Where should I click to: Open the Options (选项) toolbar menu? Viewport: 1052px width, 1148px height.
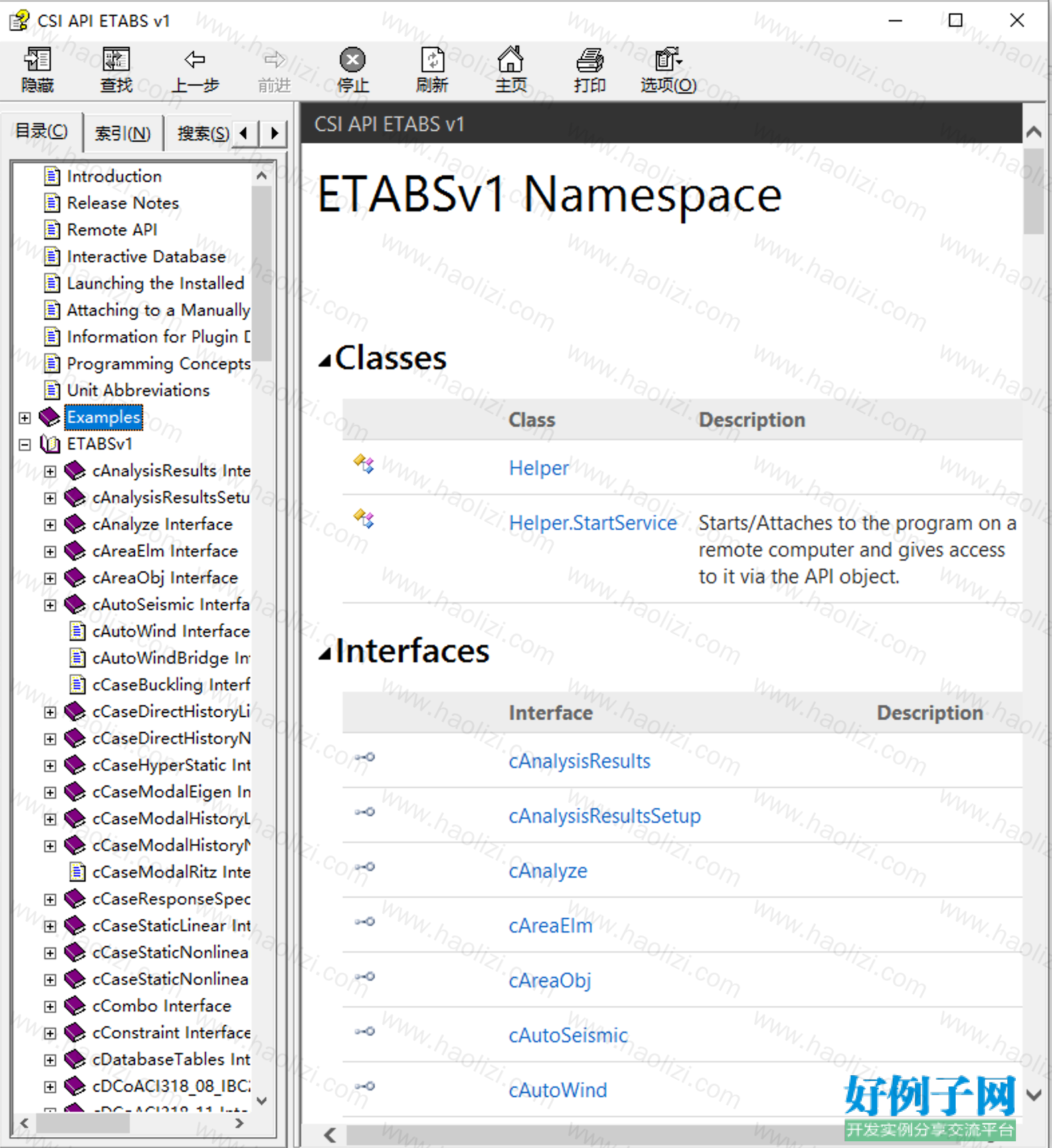(x=668, y=69)
